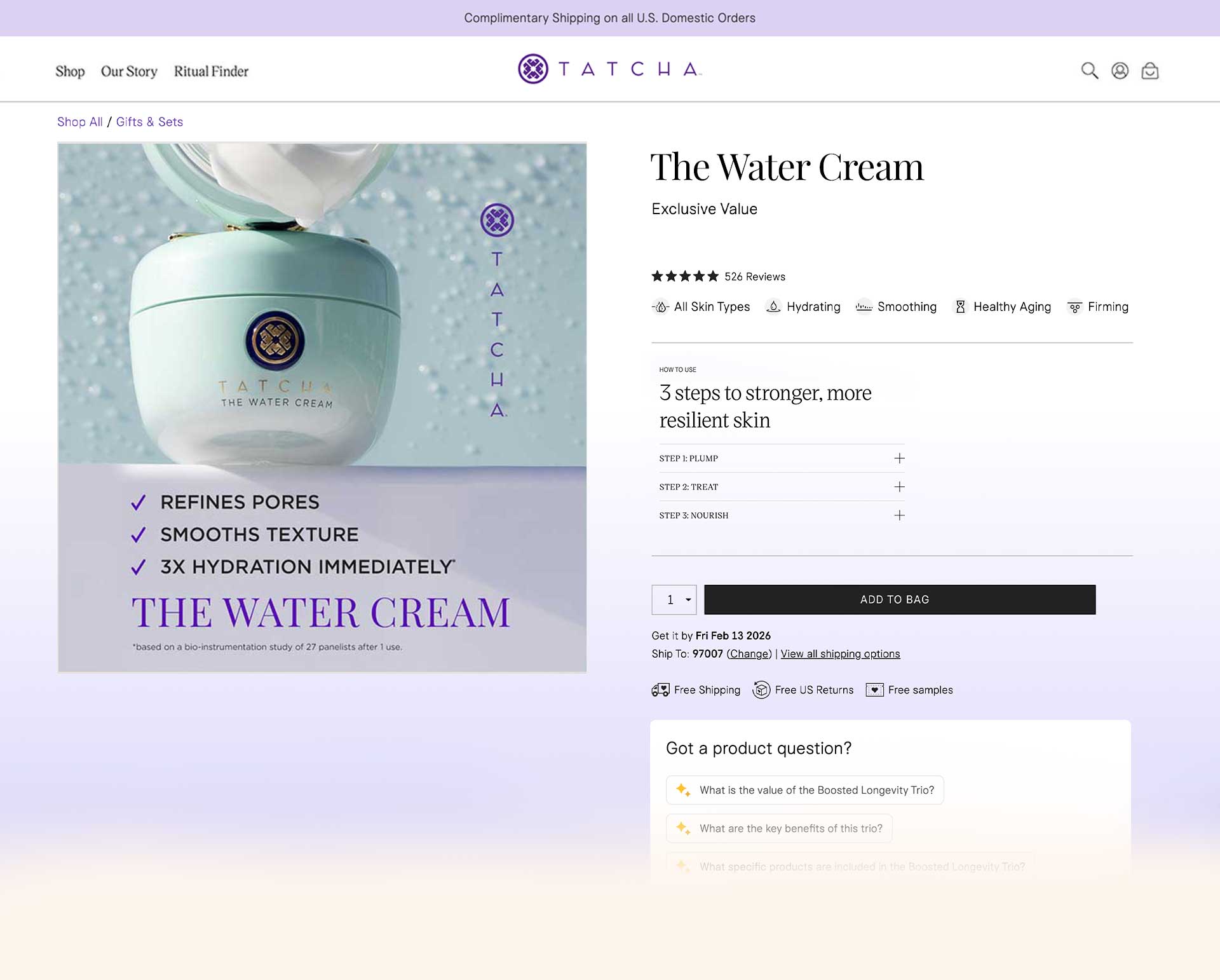The width and height of the screenshot is (1220, 980).
Task: Click the Water Cream product image
Action: [322, 407]
